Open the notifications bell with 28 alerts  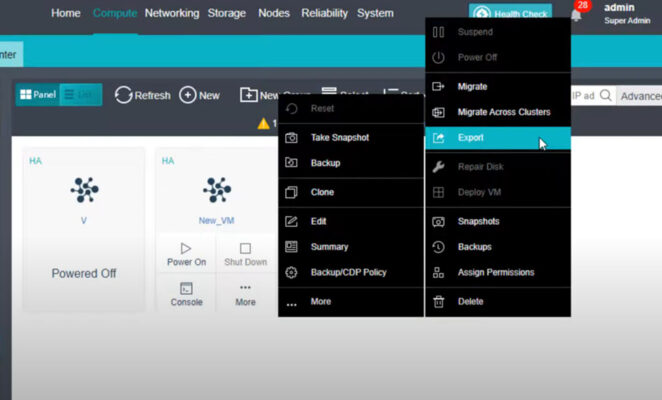pos(576,16)
